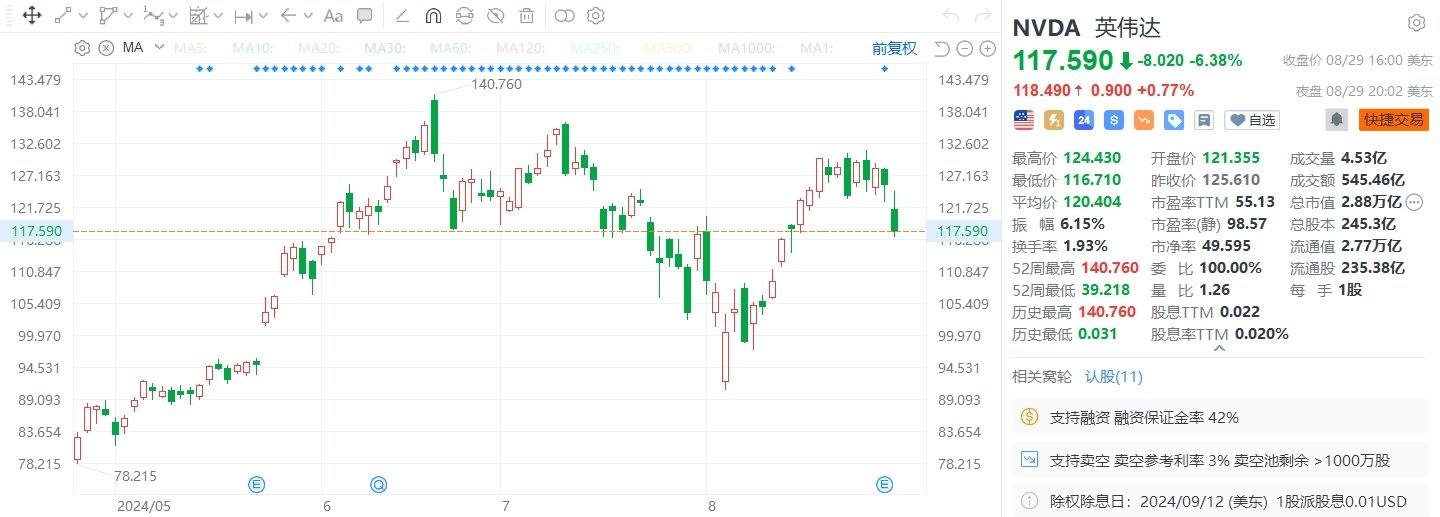Click the grey note document icon
The height and width of the screenshot is (517, 1440).
(1204, 120)
